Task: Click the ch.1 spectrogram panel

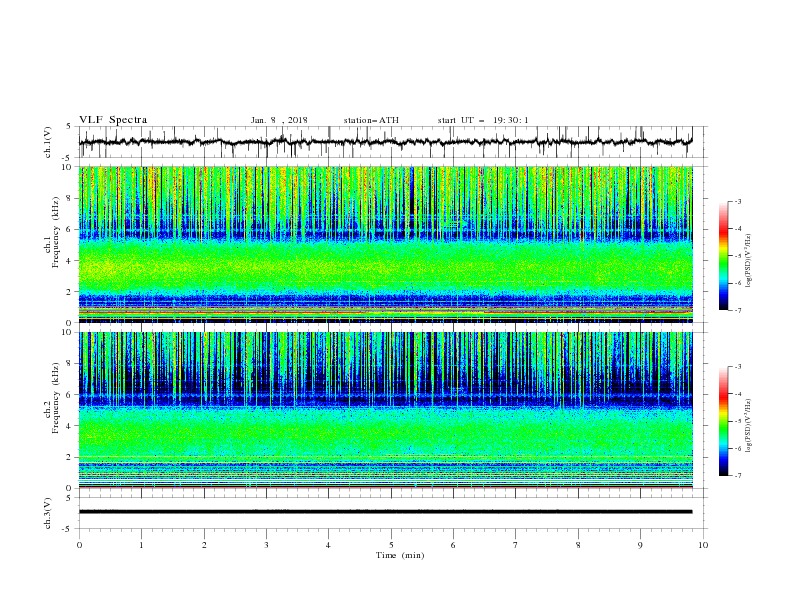Action: point(386,244)
